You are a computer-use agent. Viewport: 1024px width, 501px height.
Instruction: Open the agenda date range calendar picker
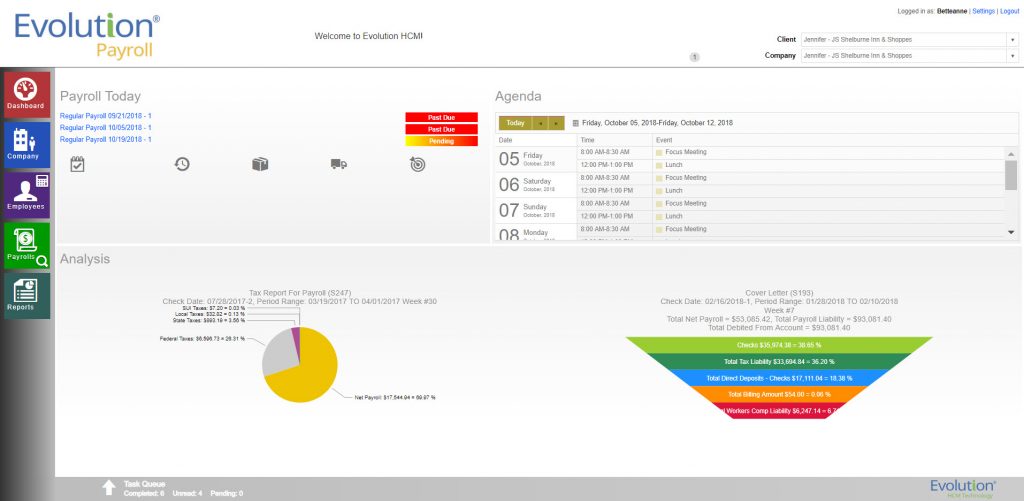(576, 123)
